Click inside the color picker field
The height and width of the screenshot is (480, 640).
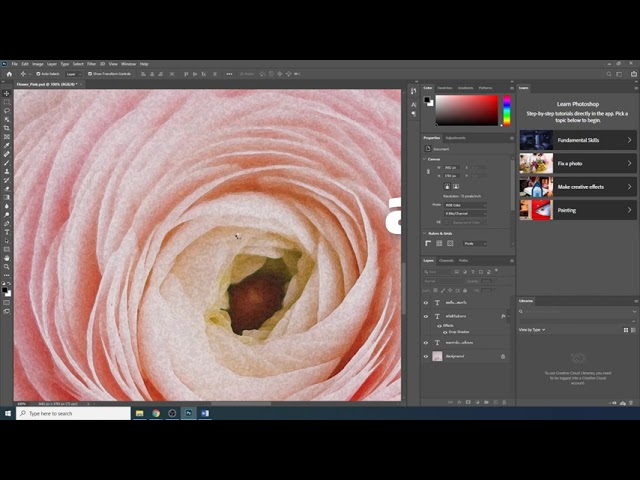[467, 110]
